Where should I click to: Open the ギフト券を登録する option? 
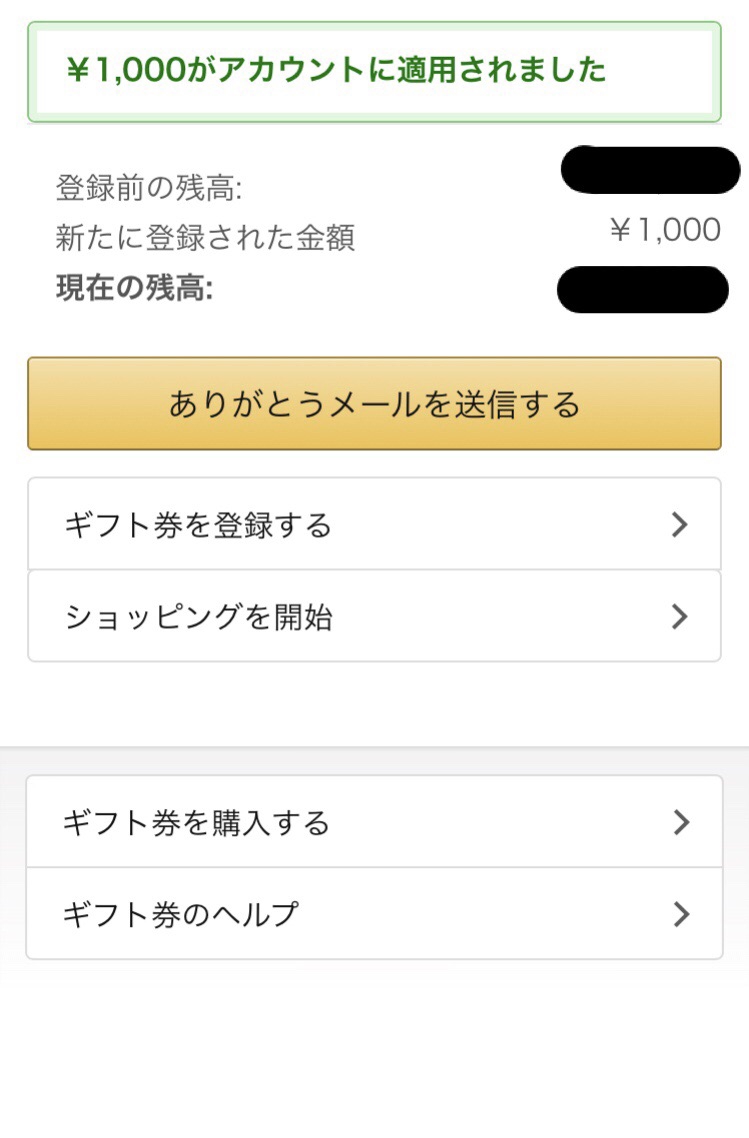click(374, 524)
